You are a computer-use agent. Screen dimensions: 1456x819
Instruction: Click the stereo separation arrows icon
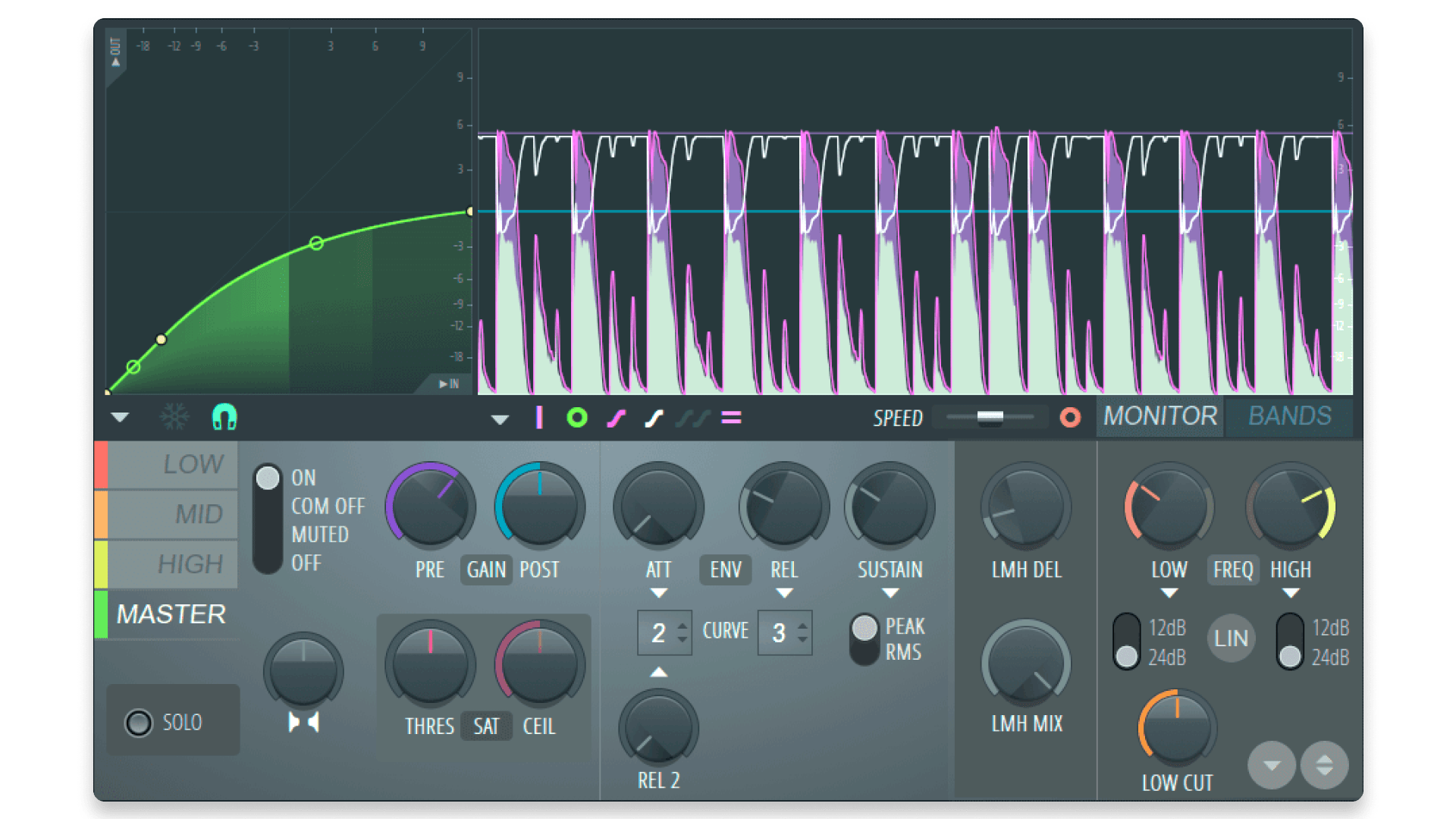coord(303,722)
